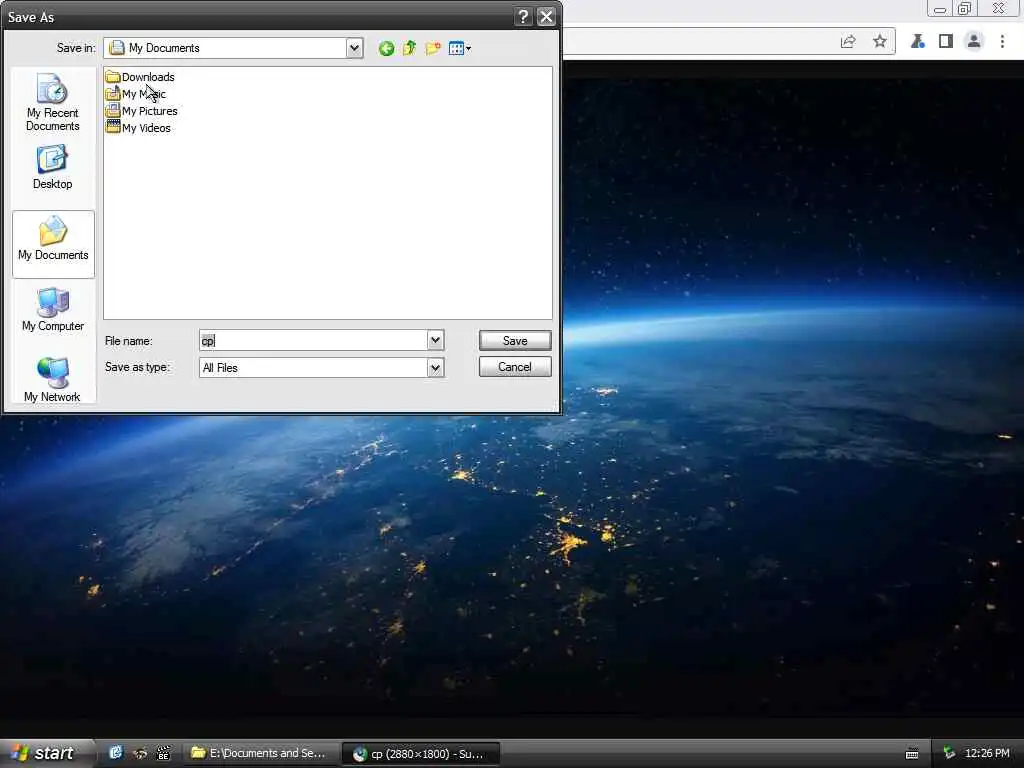Select the My Music folder
The width and height of the screenshot is (1024, 768).
(136, 94)
